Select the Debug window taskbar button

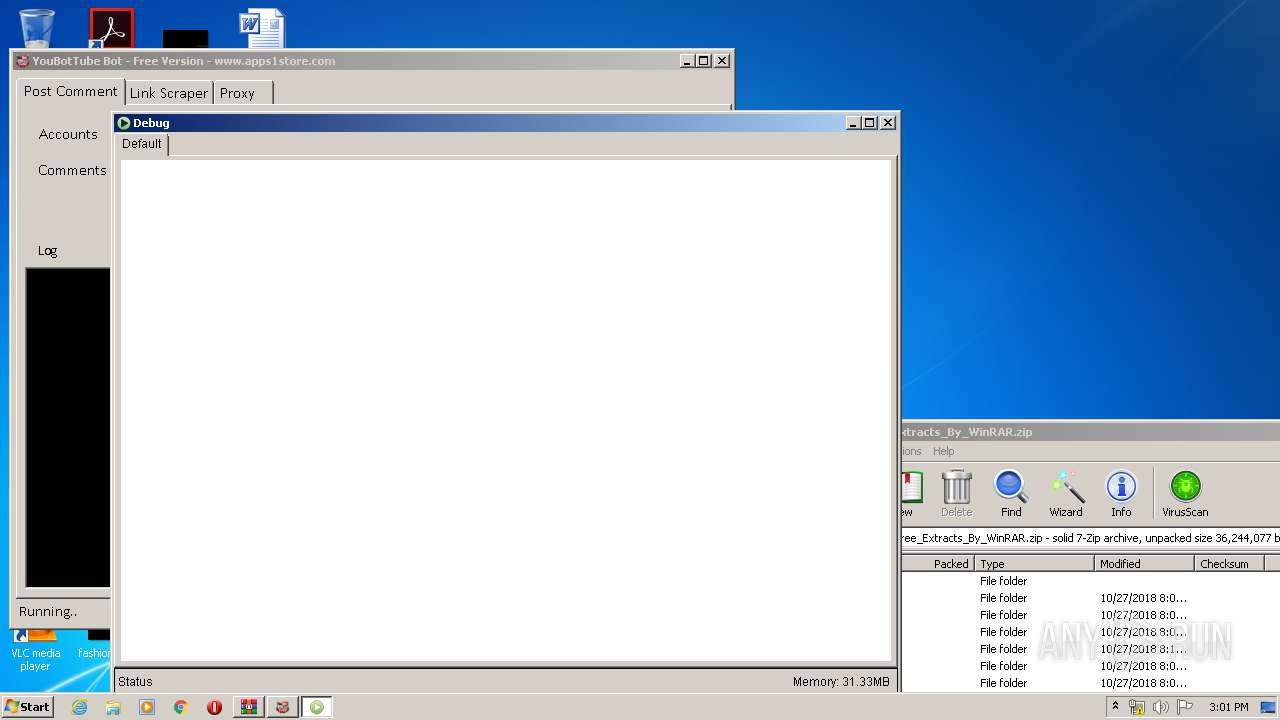pos(317,707)
